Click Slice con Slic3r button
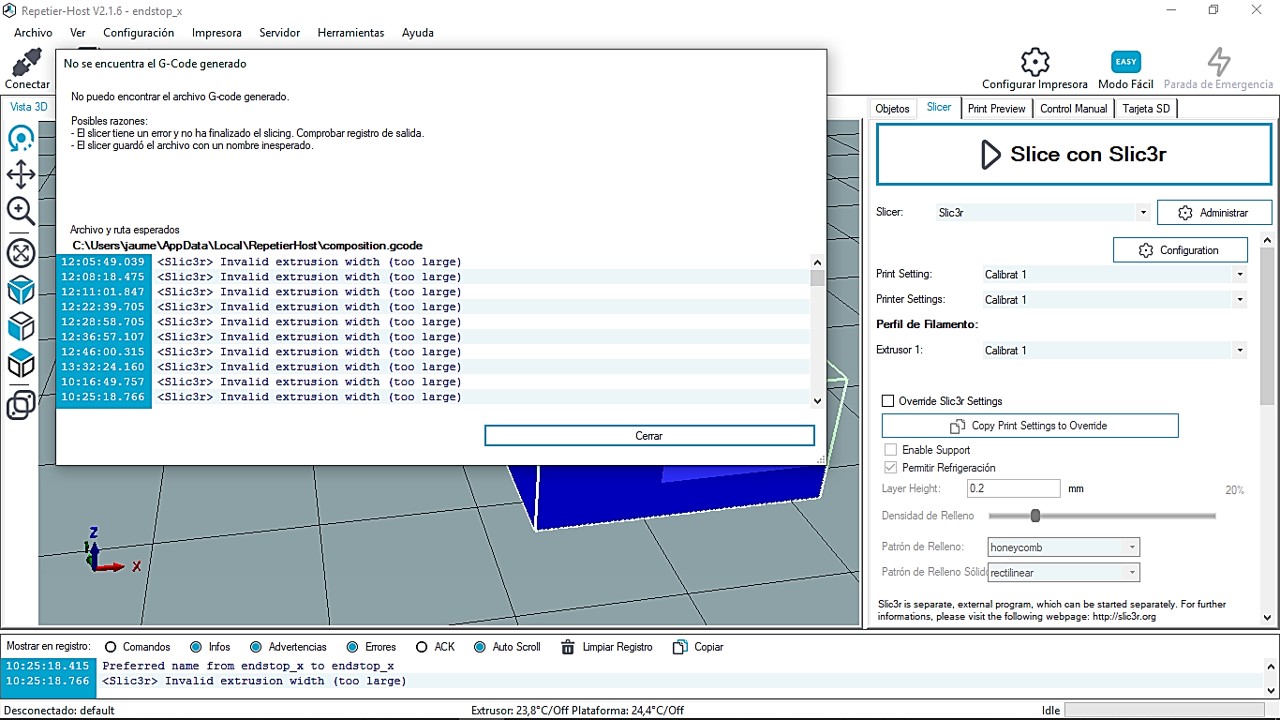 1074,154
